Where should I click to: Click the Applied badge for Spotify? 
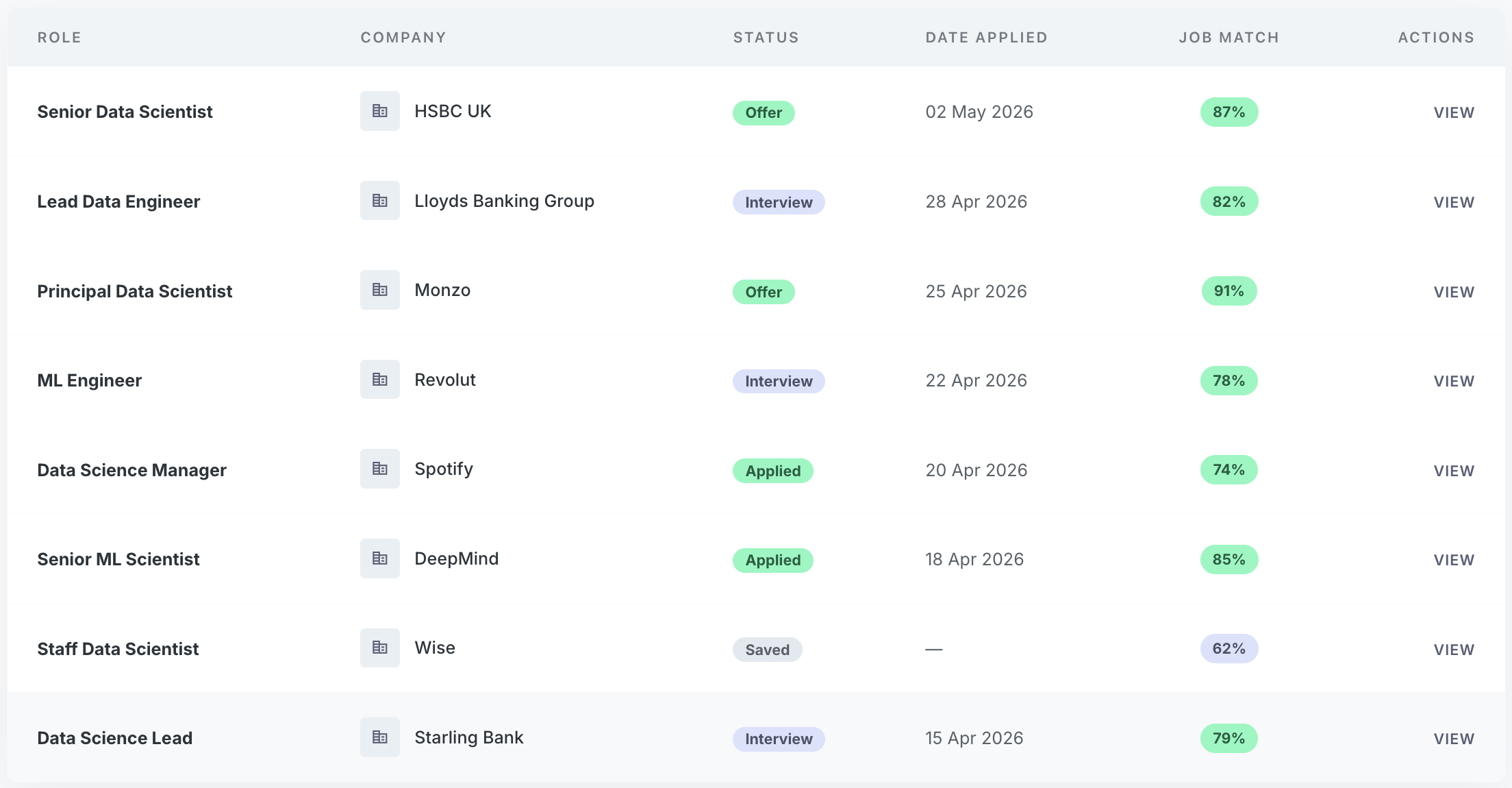click(x=773, y=471)
